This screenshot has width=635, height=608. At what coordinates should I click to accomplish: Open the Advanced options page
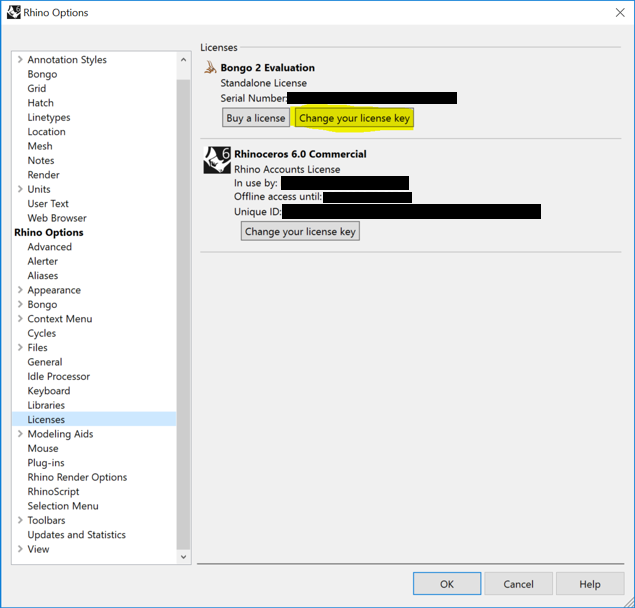point(50,247)
